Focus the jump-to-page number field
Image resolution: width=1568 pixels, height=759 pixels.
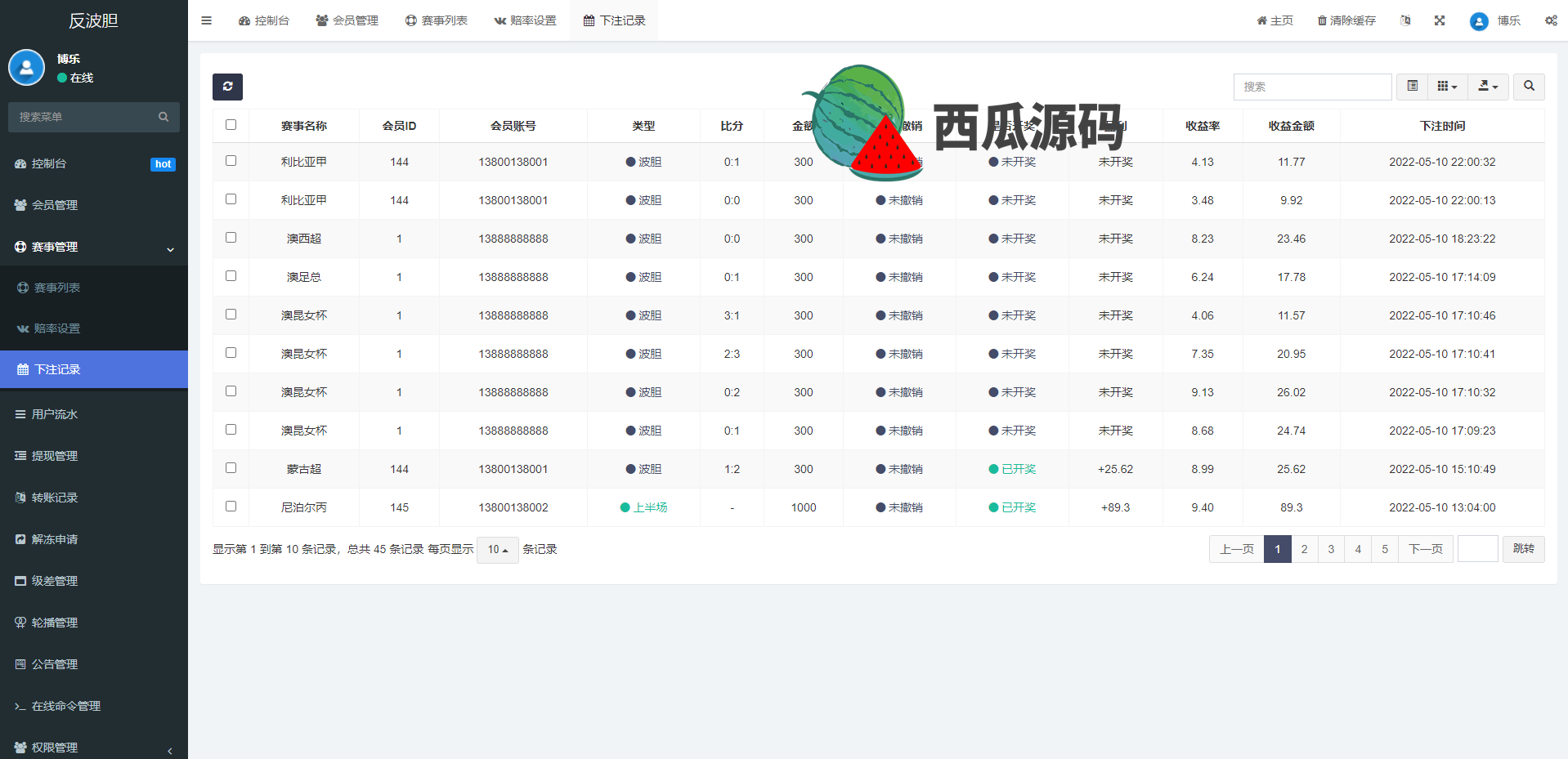[x=1478, y=549]
